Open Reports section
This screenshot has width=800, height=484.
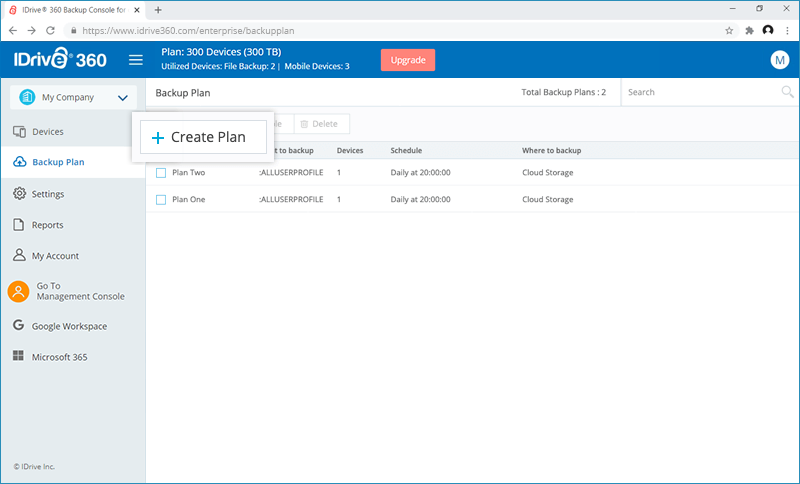[x=47, y=225]
